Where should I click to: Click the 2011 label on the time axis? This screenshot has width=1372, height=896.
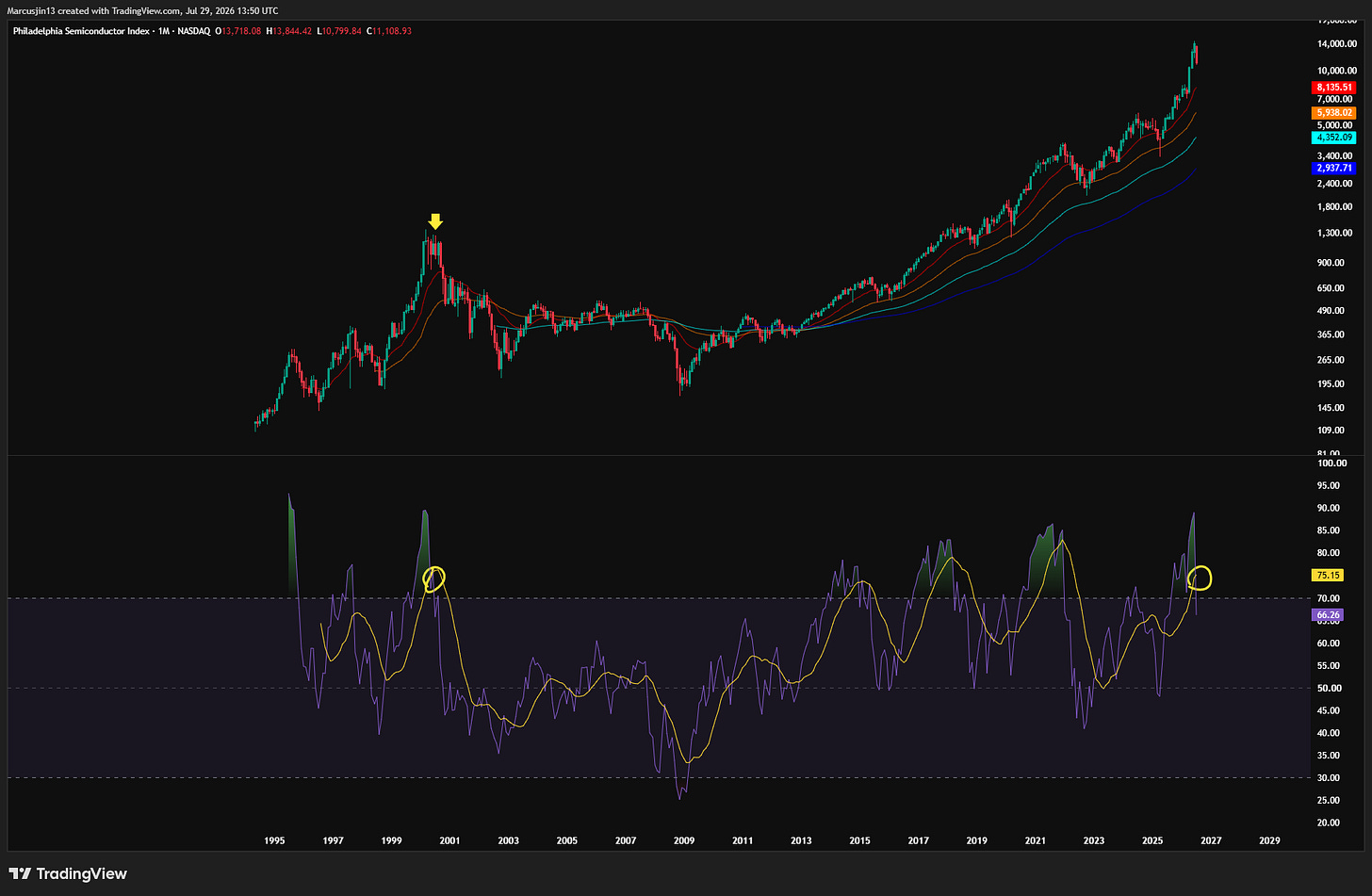(x=743, y=840)
